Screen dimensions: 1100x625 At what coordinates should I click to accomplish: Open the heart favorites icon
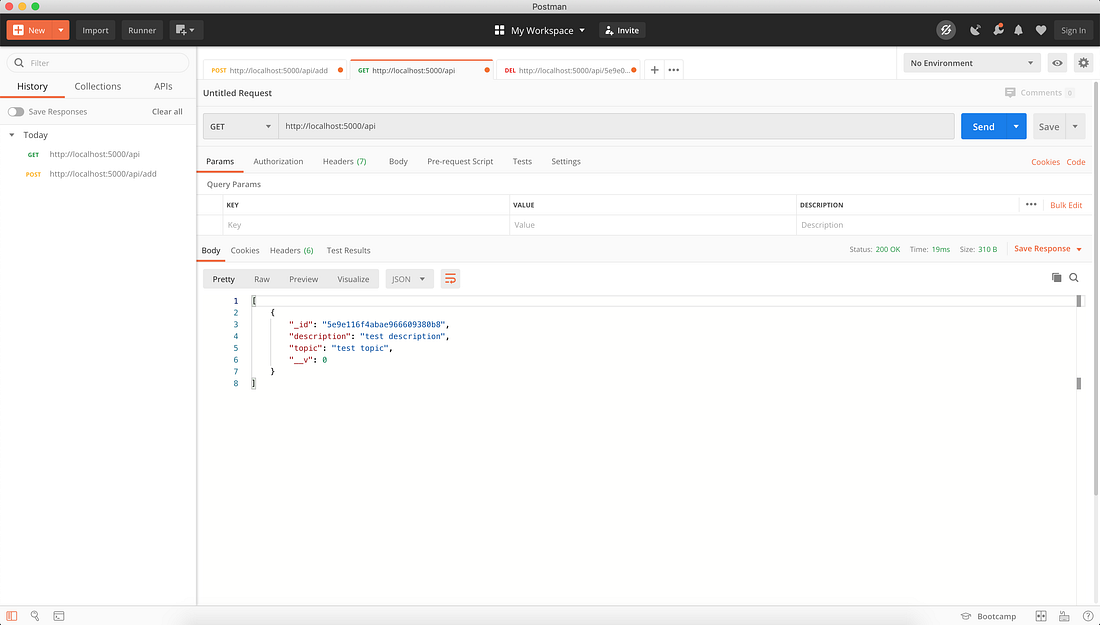pyautogui.click(x=1040, y=30)
